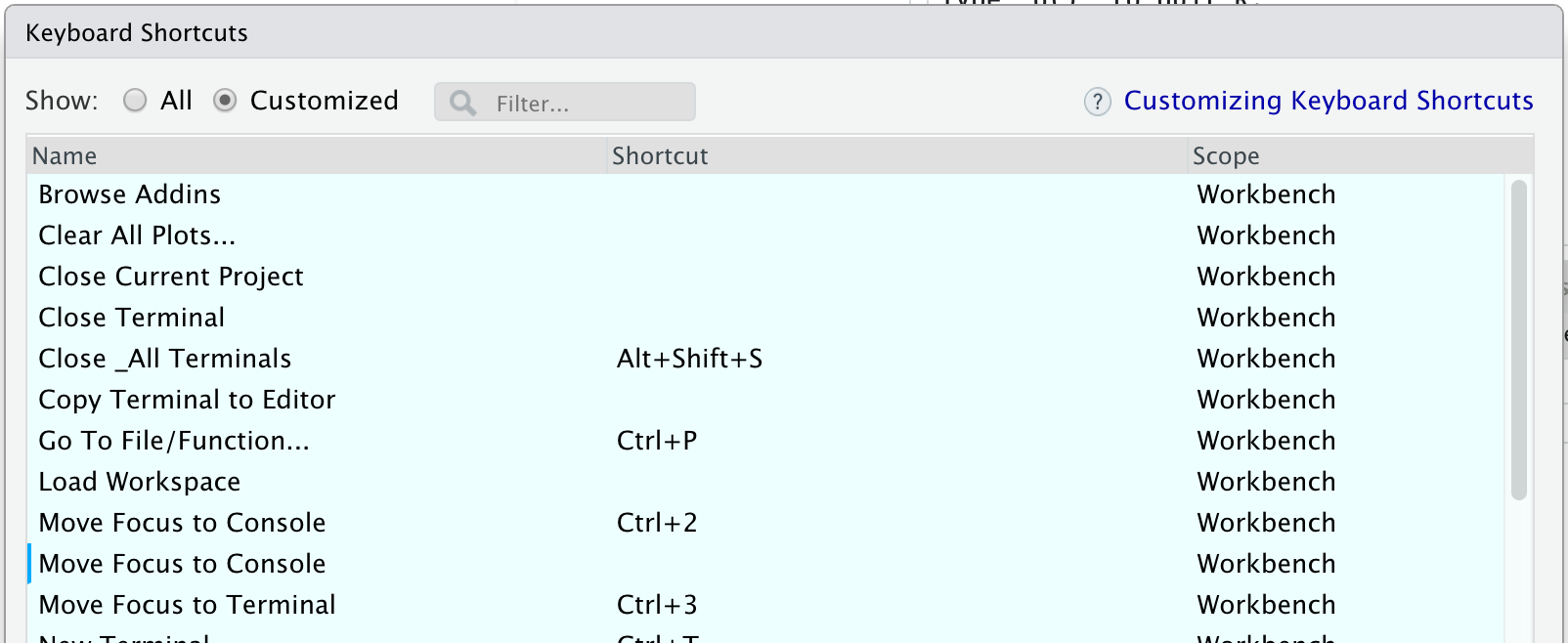Select the Close Terminal row
Image resolution: width=1568 pixels, height=643 pixels.
pyautogui.click(x=131, y=317)
